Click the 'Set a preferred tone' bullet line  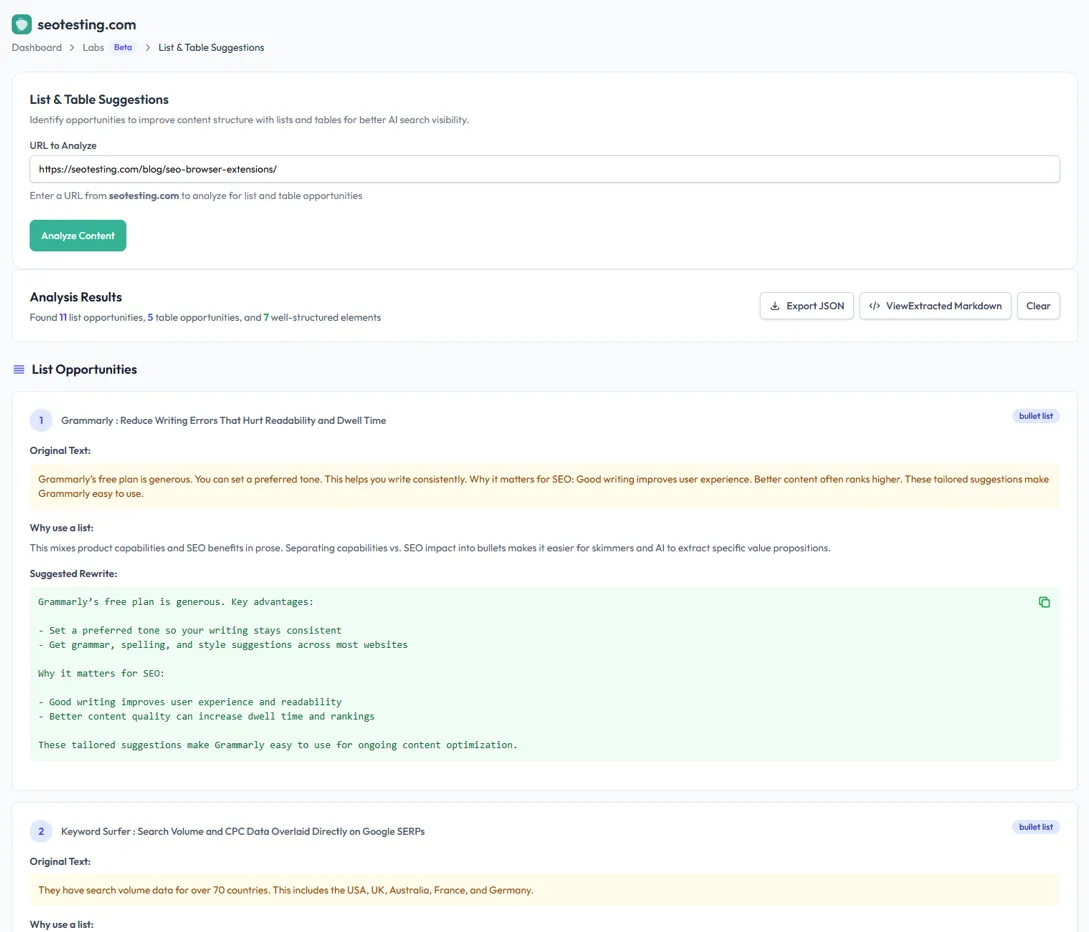click(x=190, y=631)
